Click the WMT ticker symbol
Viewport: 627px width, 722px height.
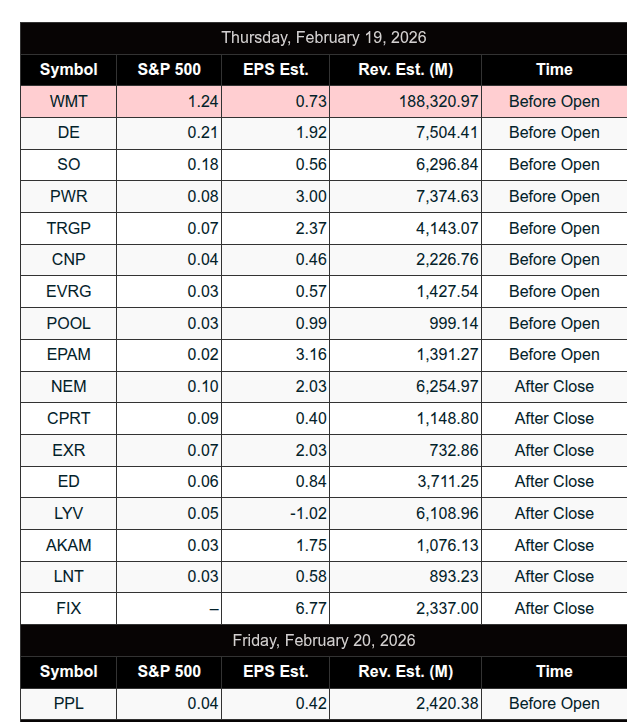[68, 101]
